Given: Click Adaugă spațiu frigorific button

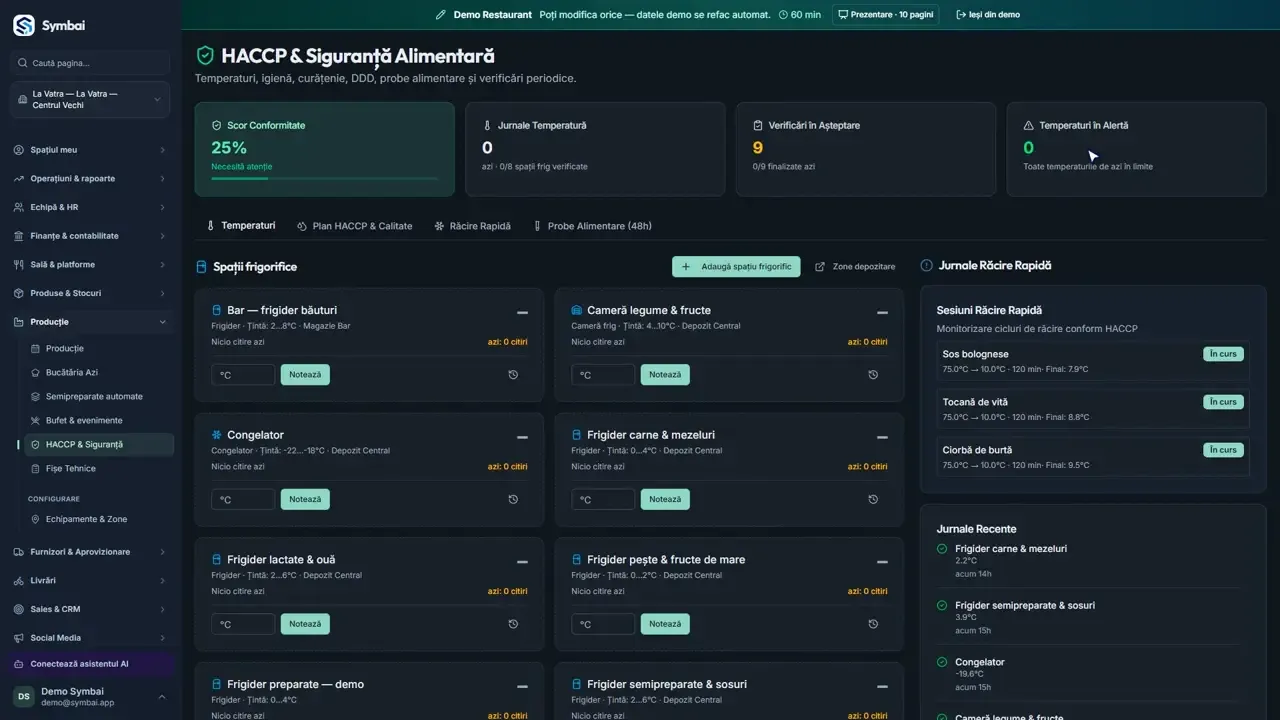Looking at the screenshot, I should pos(736,267).
